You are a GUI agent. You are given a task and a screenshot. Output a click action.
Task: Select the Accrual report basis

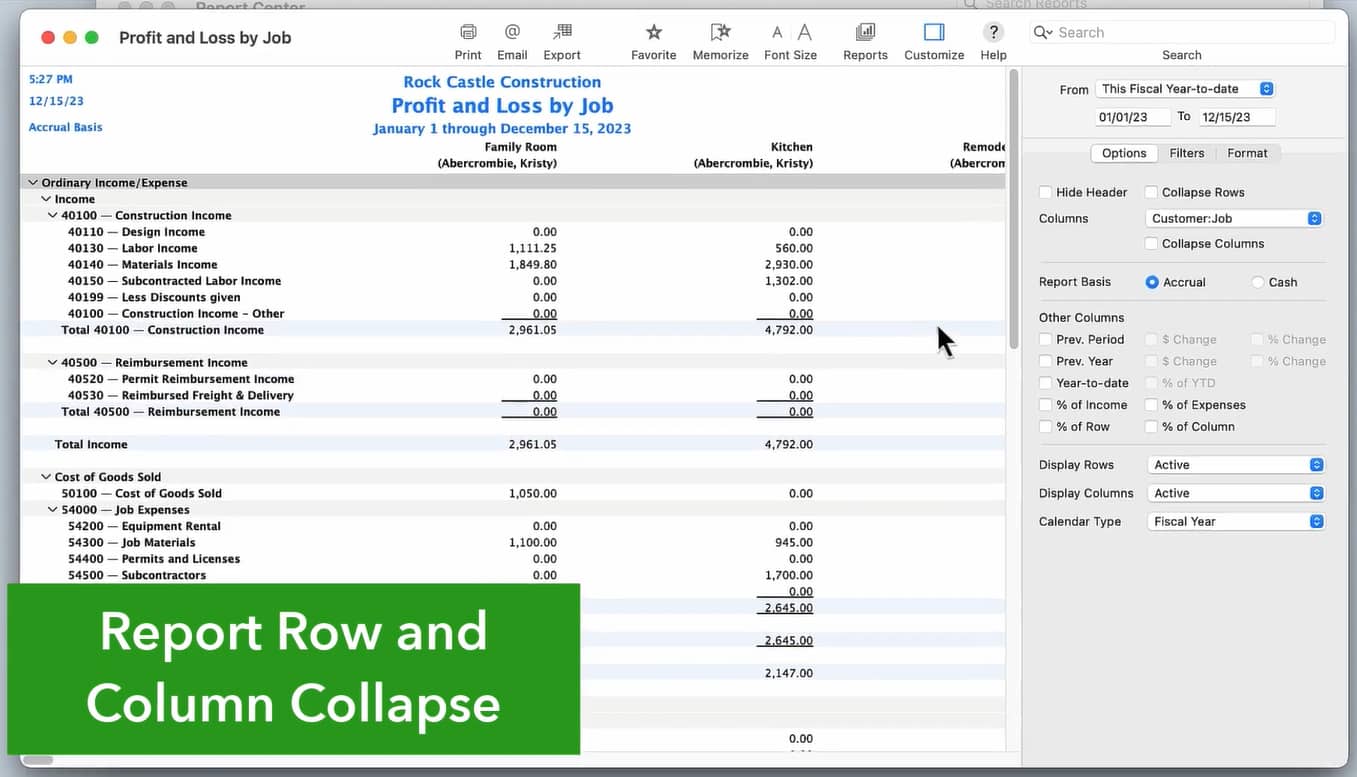[1153, 282]
